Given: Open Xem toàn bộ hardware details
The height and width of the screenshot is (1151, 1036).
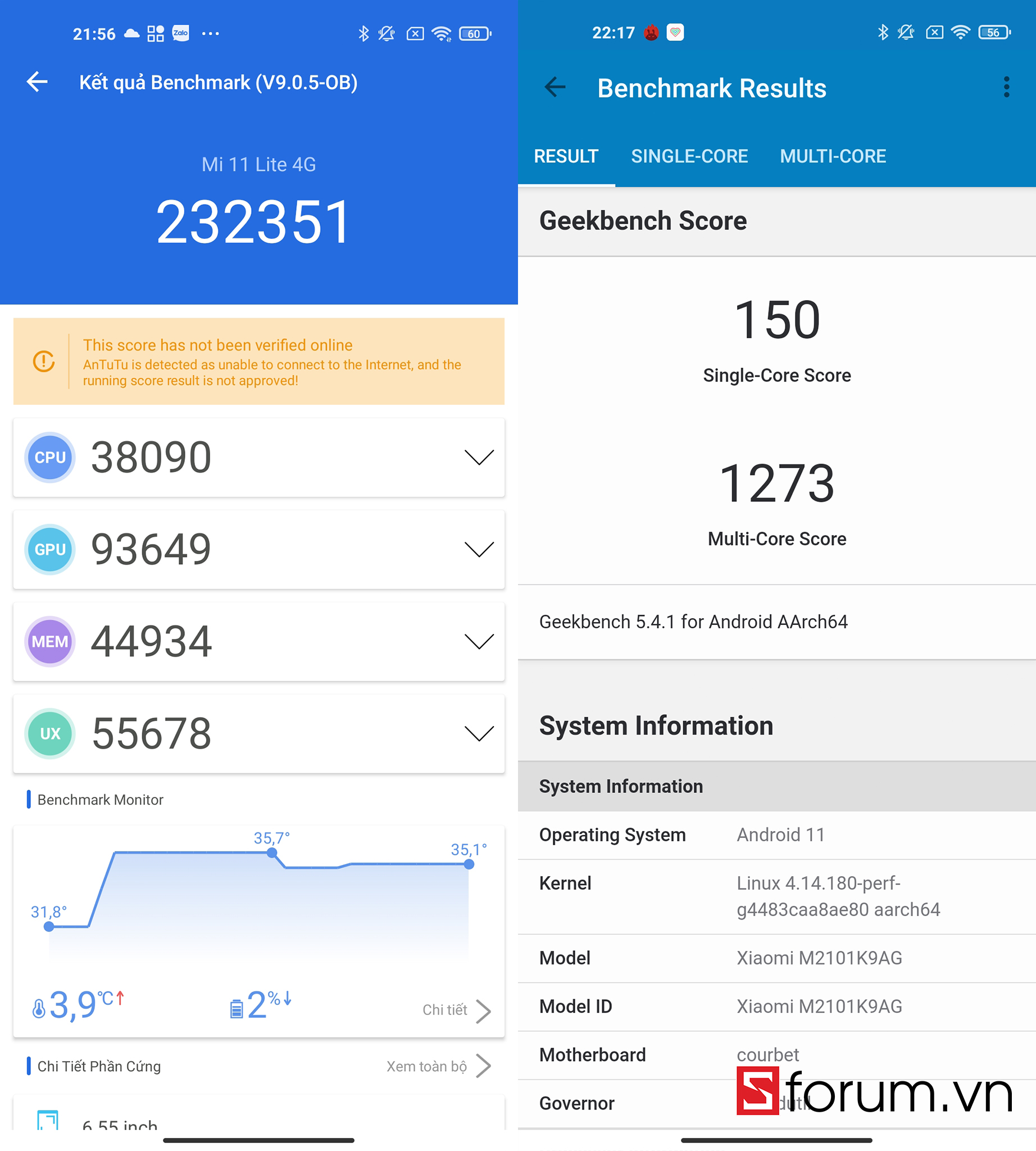Looking at the screenshot, I should click(x=438, y=1066).
